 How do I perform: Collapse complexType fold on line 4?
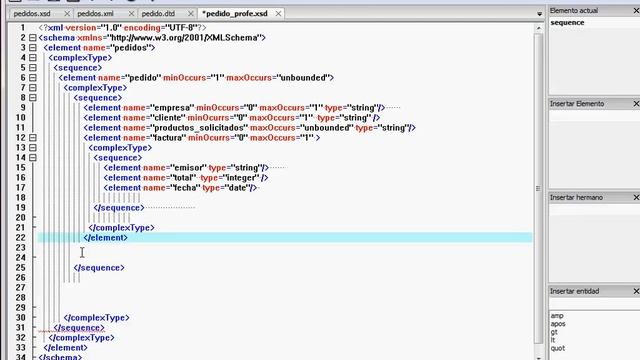(x=33, y=58)
